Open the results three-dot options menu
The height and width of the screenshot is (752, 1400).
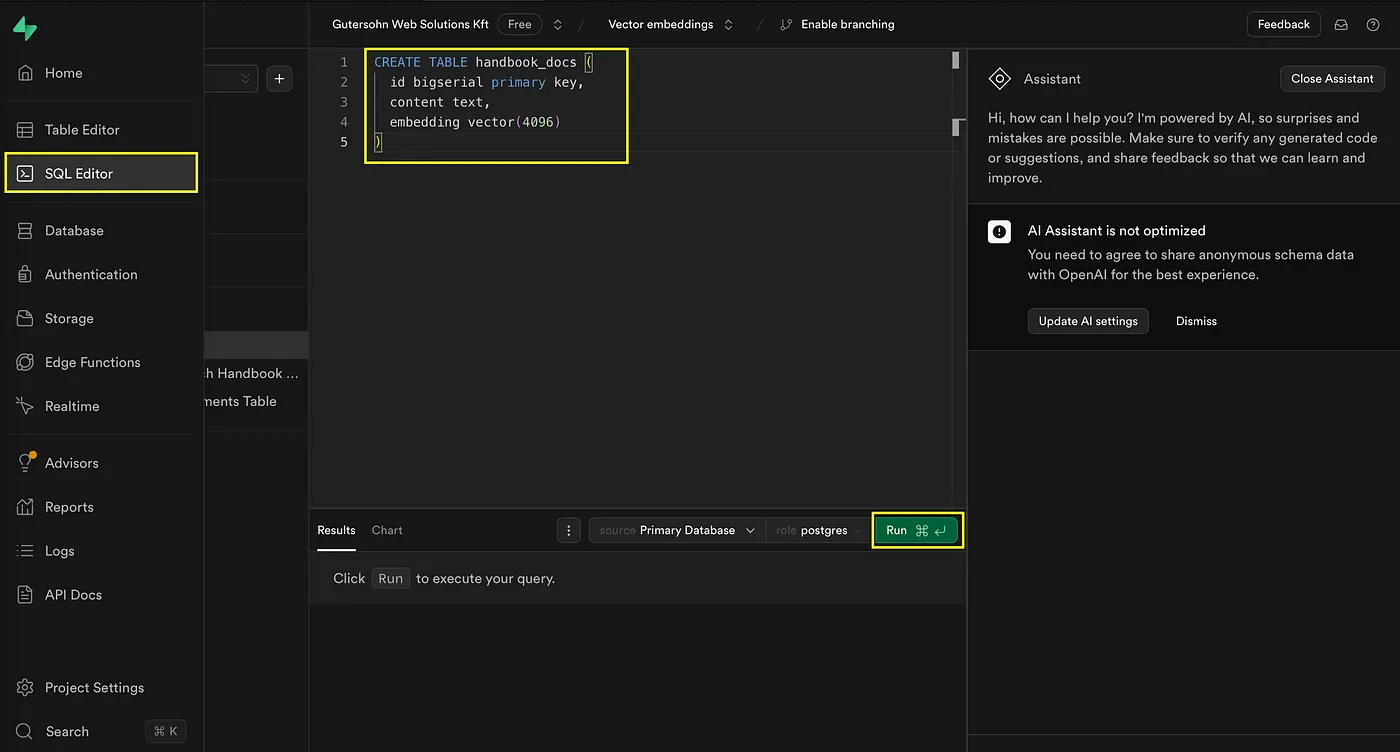(x=568, y=531)
